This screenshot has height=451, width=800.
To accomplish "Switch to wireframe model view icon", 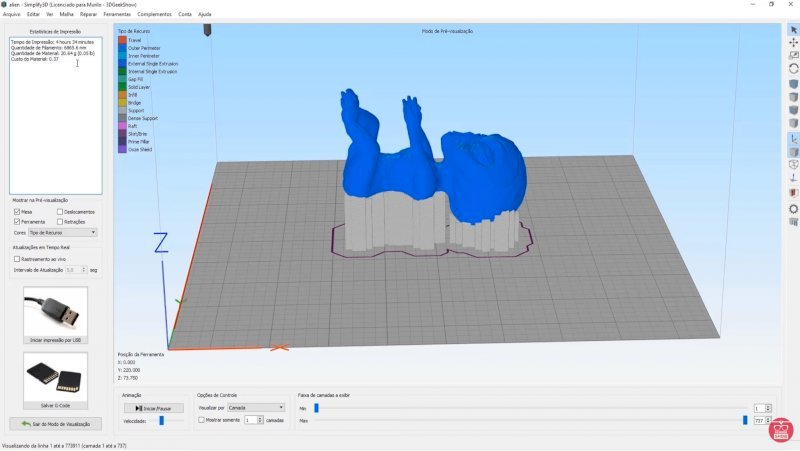I will pos(794,163).
